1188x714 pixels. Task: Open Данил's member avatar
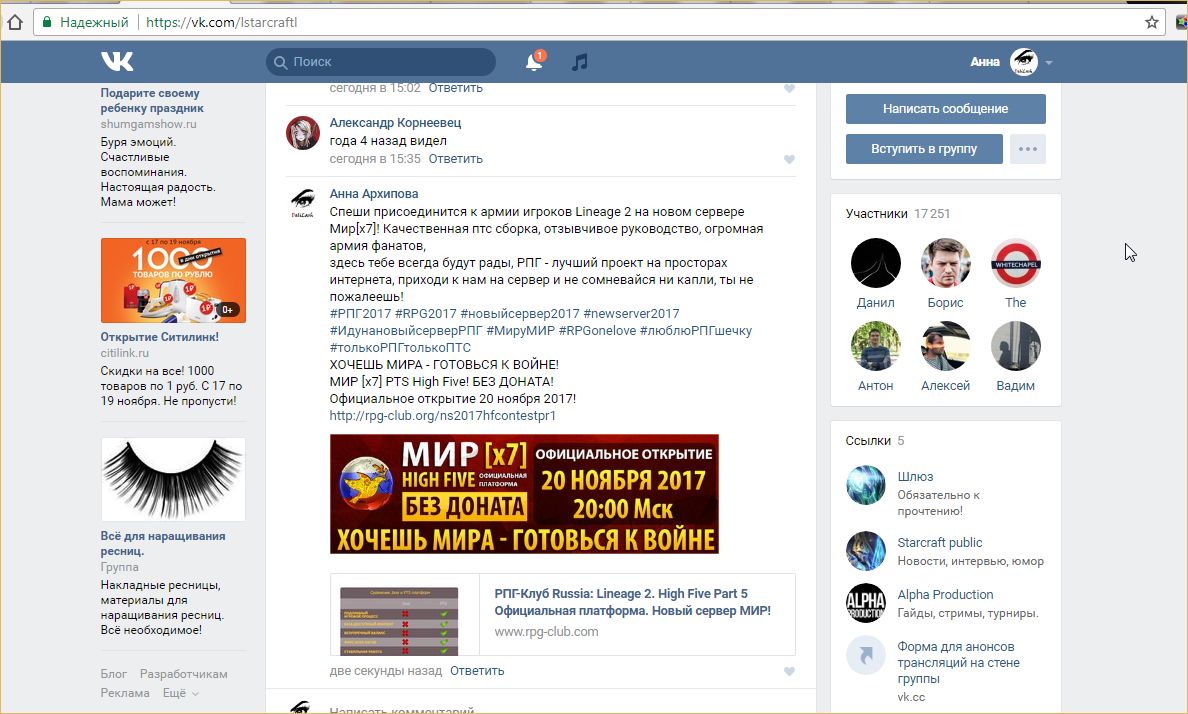(x=876, y=263)
